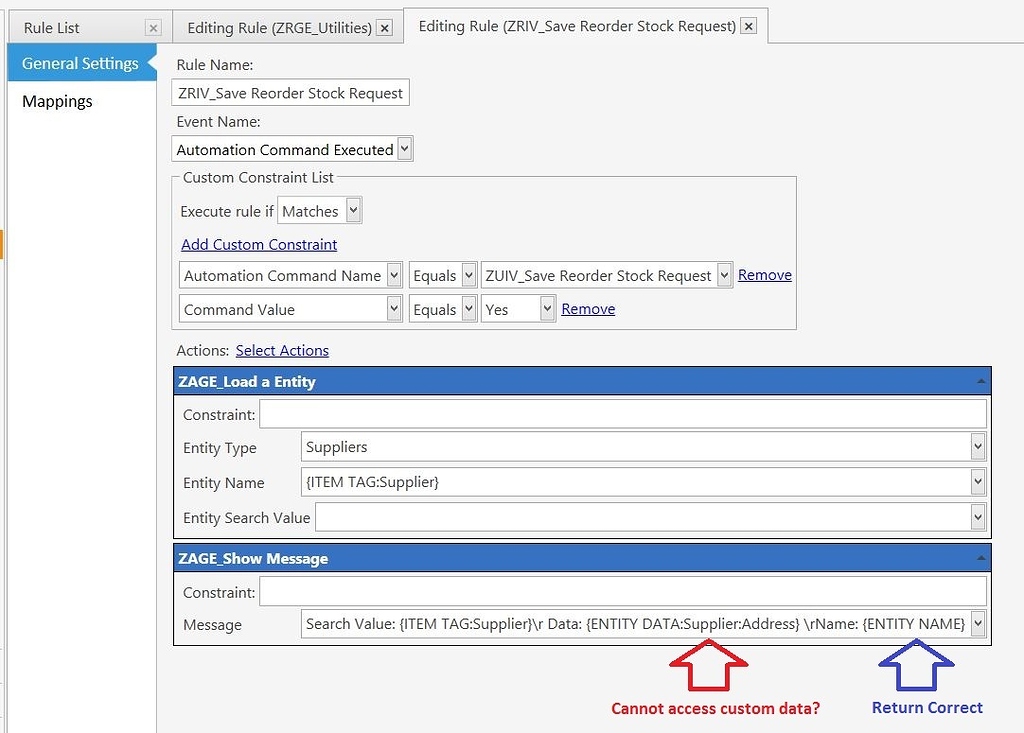
Task: Remove the Command Value constraint
Action: coord(588,309)
